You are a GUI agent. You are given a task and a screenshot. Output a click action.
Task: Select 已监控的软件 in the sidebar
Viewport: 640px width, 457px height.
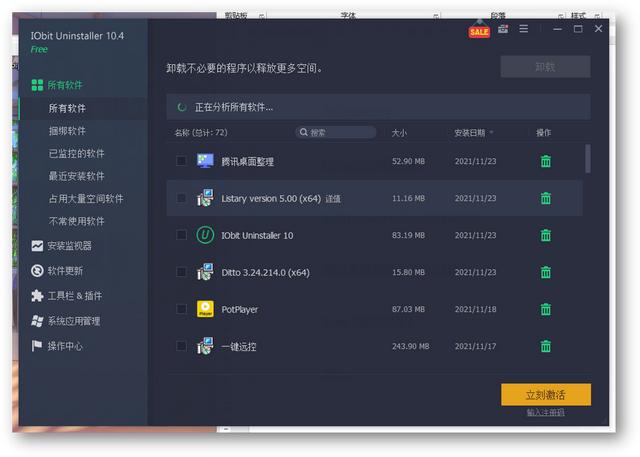click(76, 153)
